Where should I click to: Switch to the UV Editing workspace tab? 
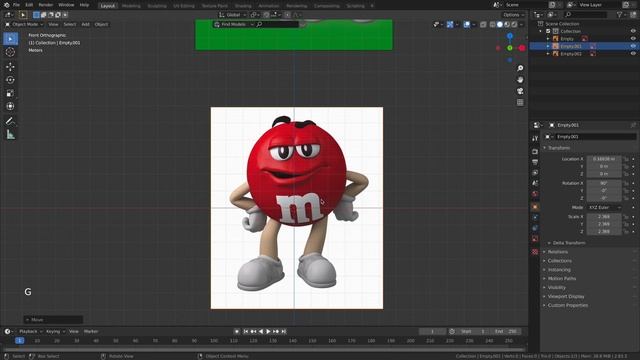tap(184, 6)
